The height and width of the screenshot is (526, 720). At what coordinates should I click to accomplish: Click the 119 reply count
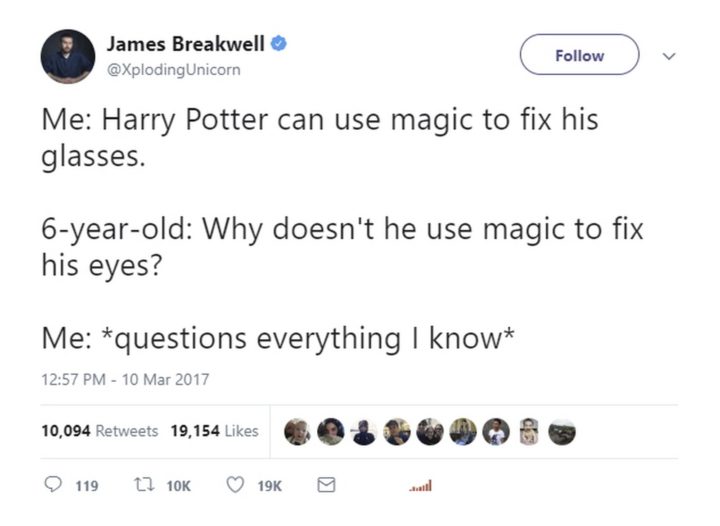pyautogui.click(x=87, y=486)
